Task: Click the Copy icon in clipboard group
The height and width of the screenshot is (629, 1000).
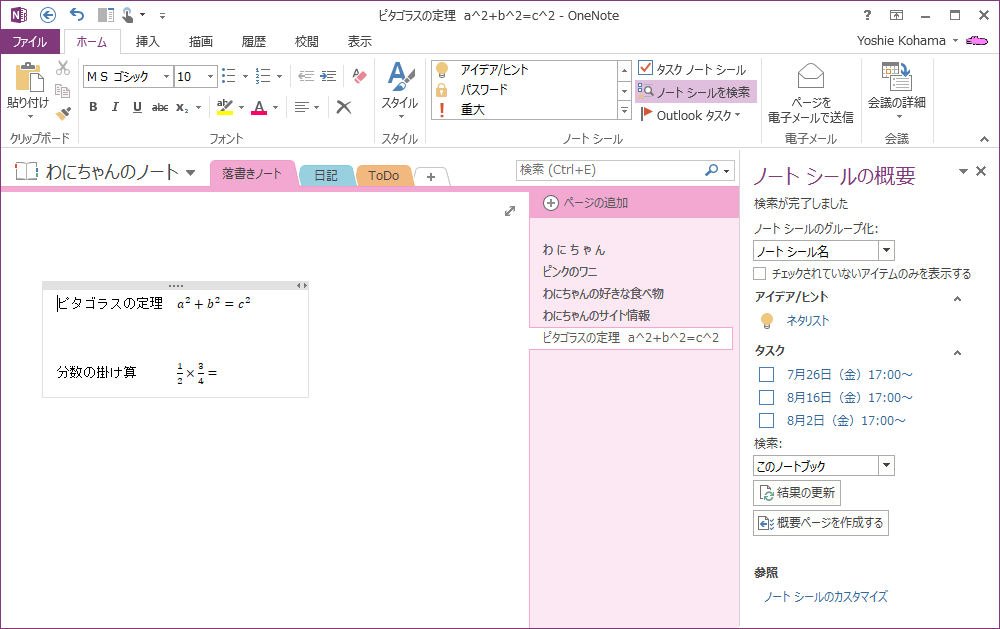Action: [62, 91]
